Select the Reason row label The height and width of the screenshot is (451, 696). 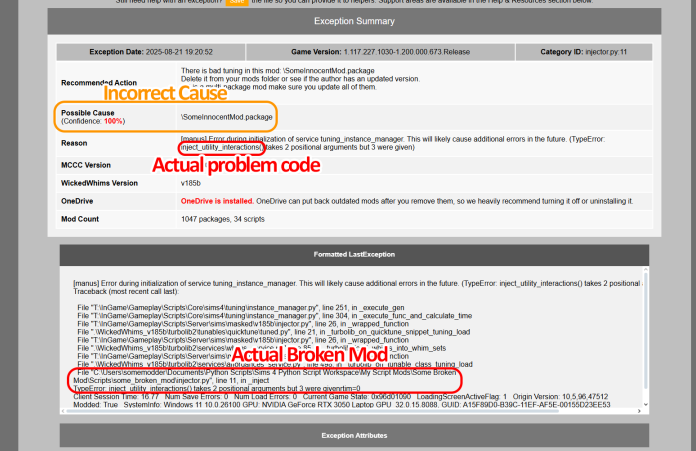(x=74, y=143)
